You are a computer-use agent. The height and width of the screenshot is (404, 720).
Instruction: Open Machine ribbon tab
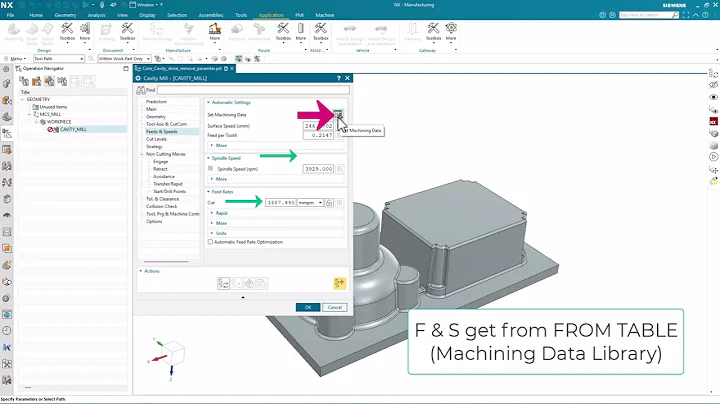click(325, 15)
